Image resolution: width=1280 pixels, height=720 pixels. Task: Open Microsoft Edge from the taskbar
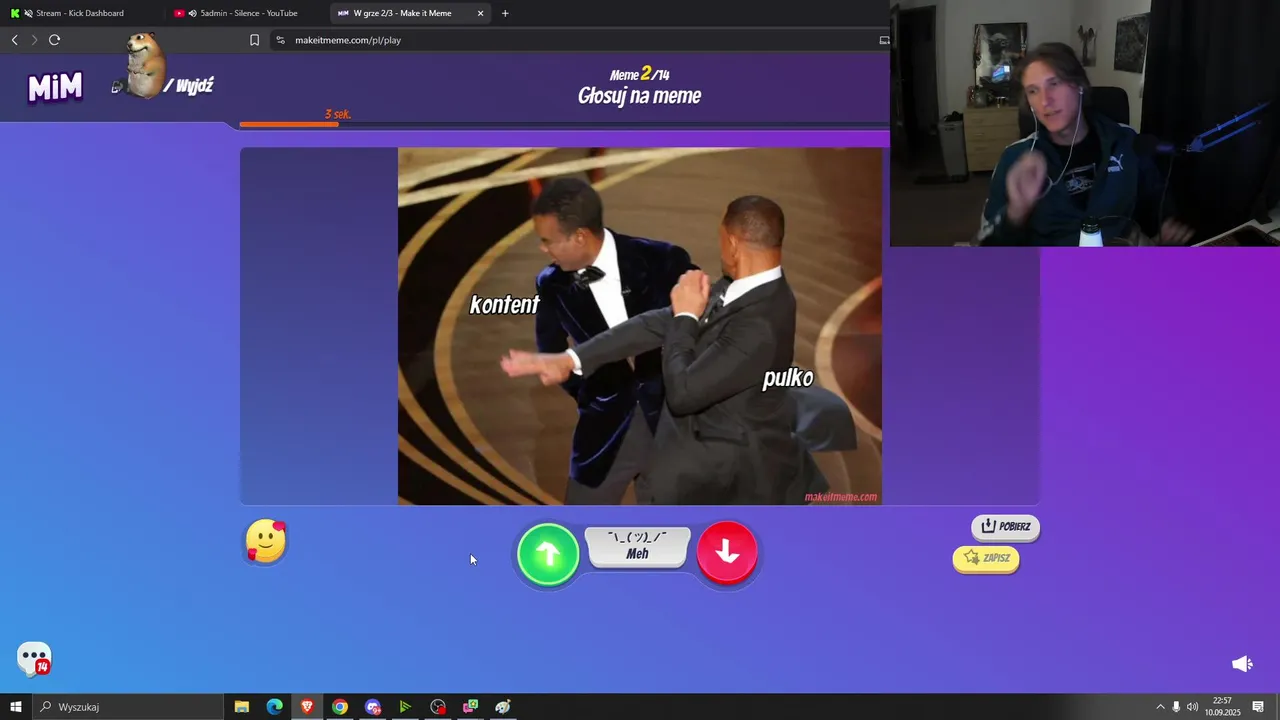pyautogui.click(x=274, y=707)
